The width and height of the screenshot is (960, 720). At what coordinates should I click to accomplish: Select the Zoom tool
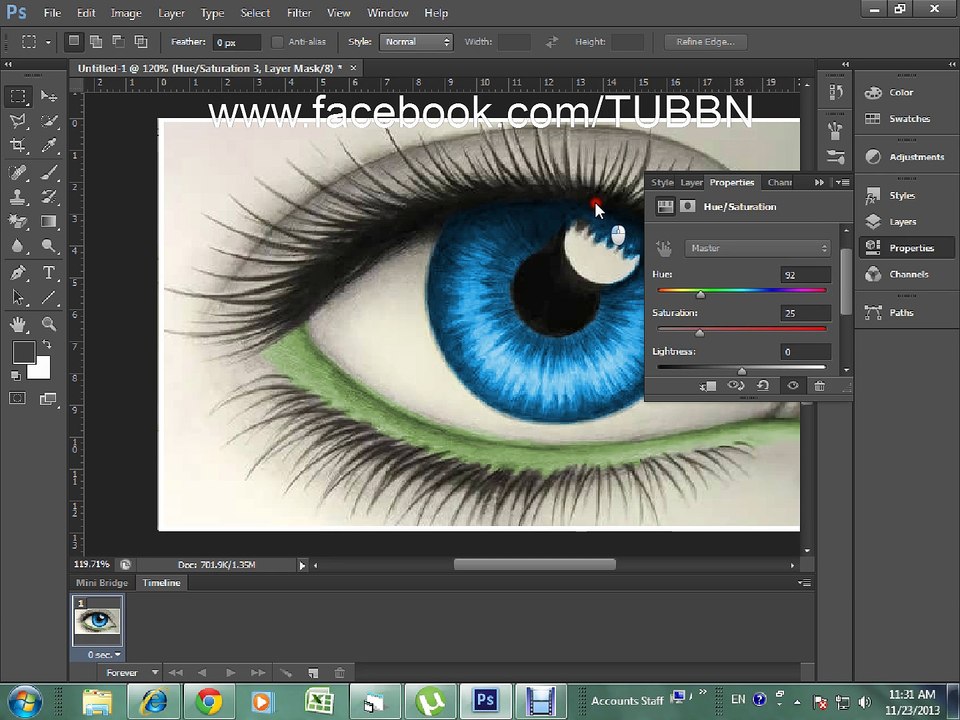(49, 323)
